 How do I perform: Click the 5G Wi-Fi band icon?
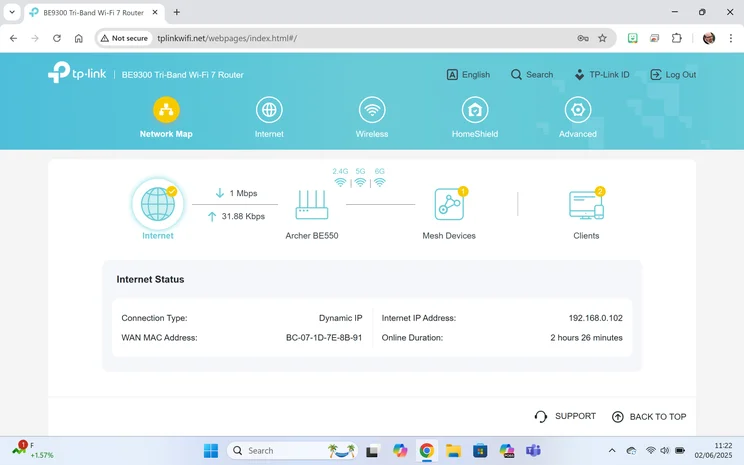(x=360, y=183)
